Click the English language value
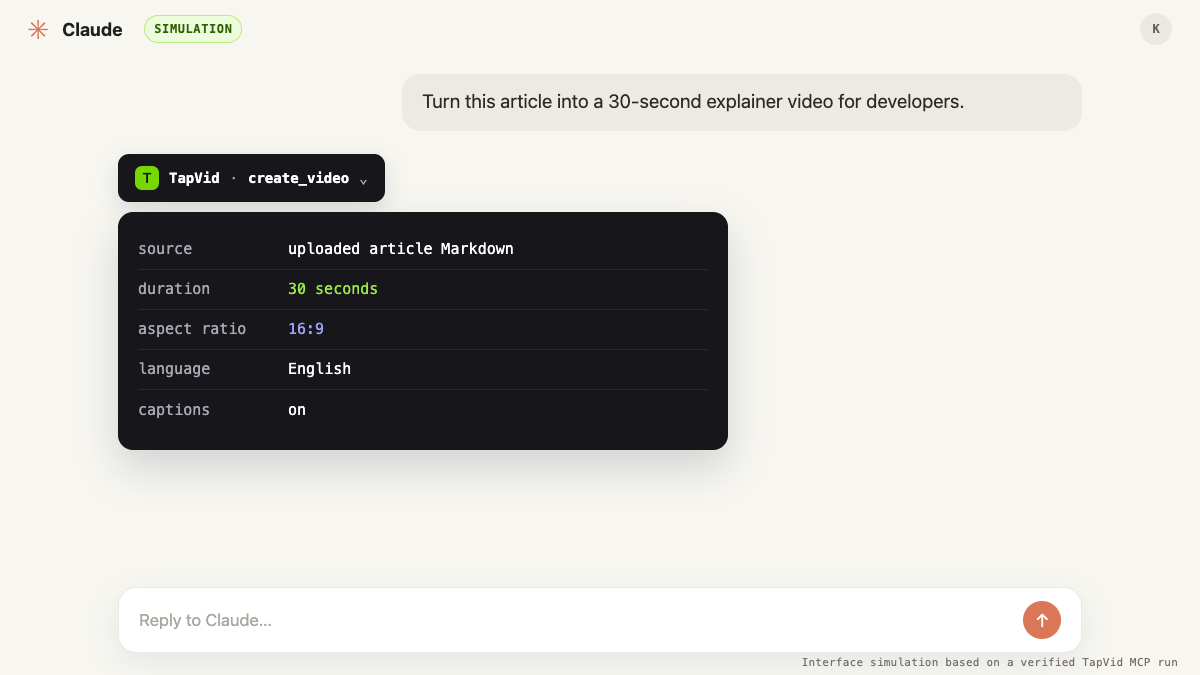Image resolution: width=1200 pixels, height=675 pixels. pyautogui.click(x=319, y=369)
